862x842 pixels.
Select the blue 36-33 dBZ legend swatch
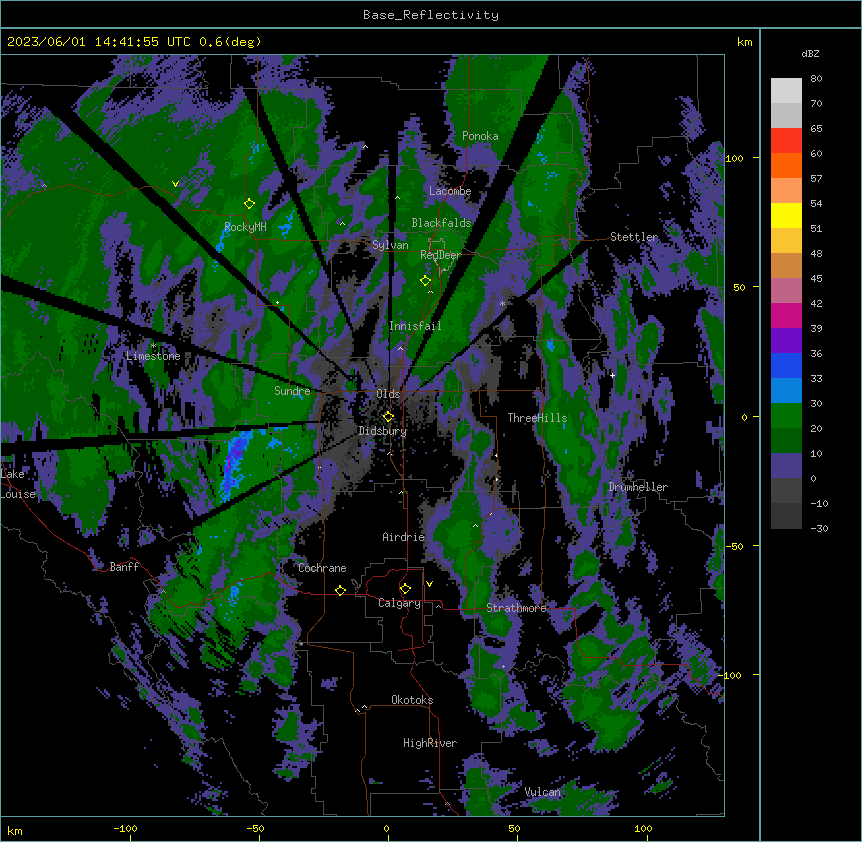(x=786, y=365)
